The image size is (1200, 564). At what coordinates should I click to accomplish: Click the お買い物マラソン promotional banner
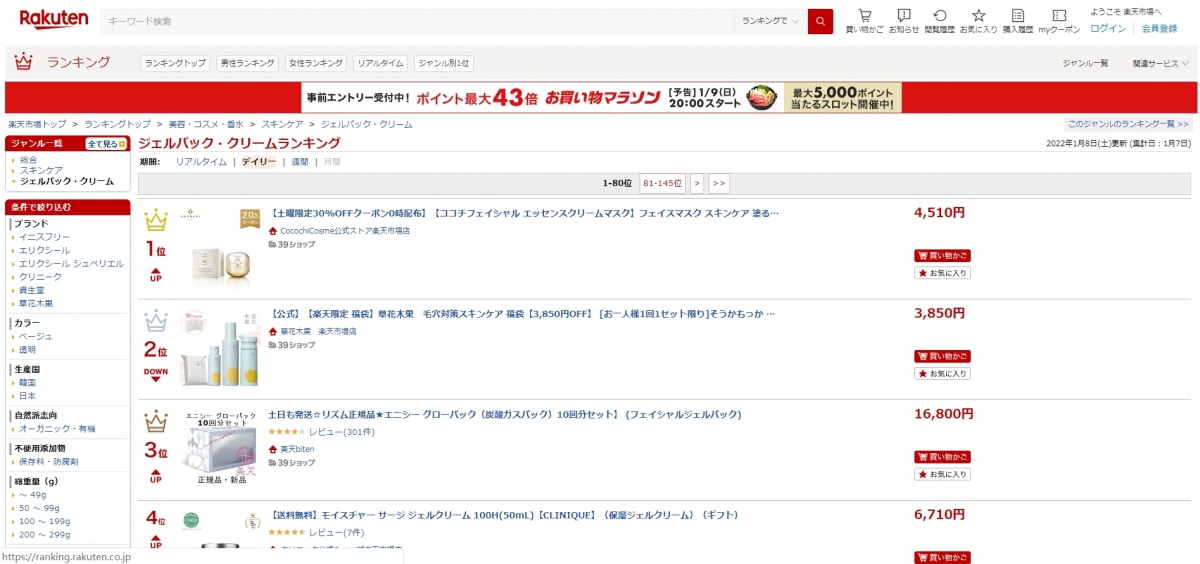[603, 97]
